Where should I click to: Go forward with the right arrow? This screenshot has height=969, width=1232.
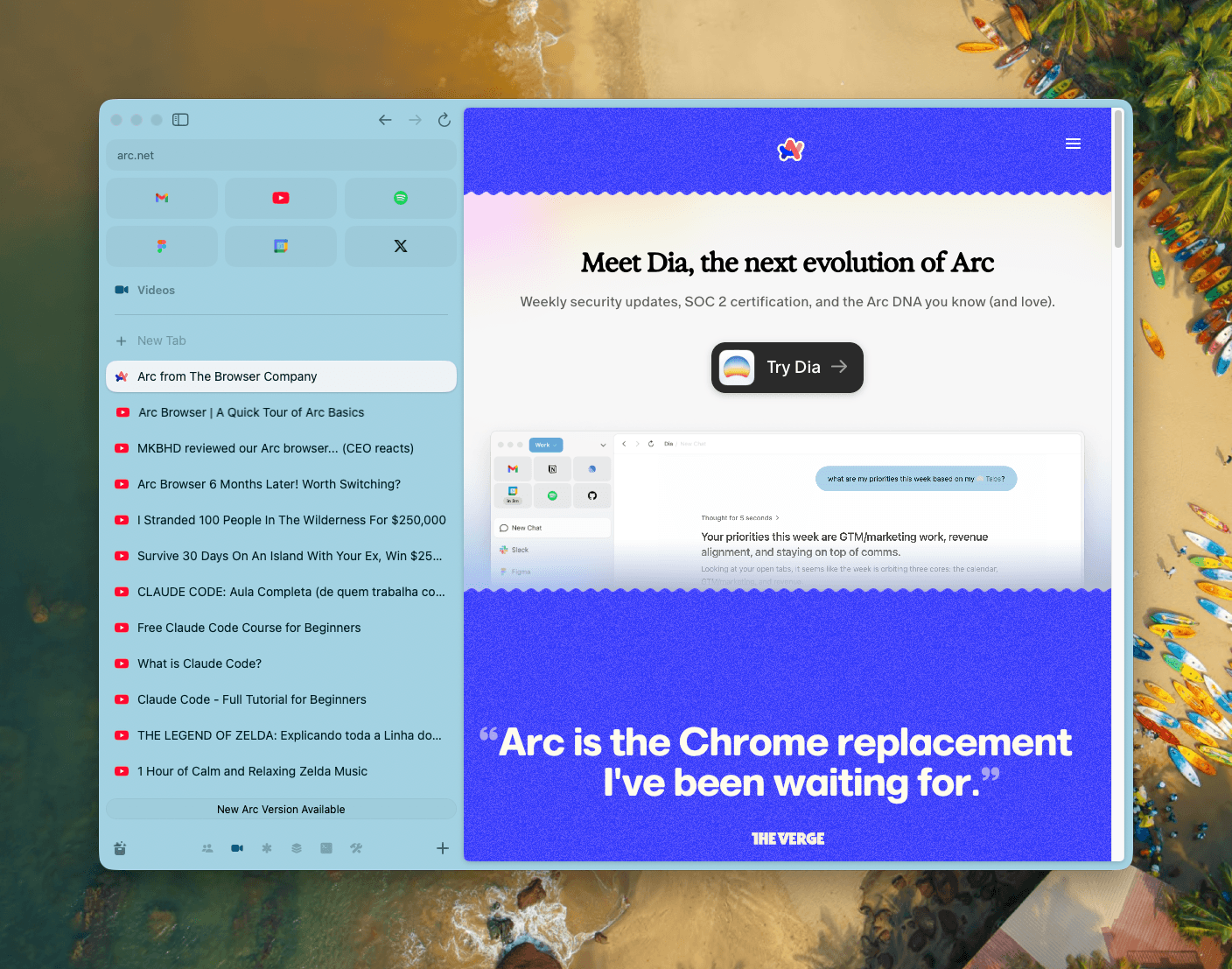[415, 120]
